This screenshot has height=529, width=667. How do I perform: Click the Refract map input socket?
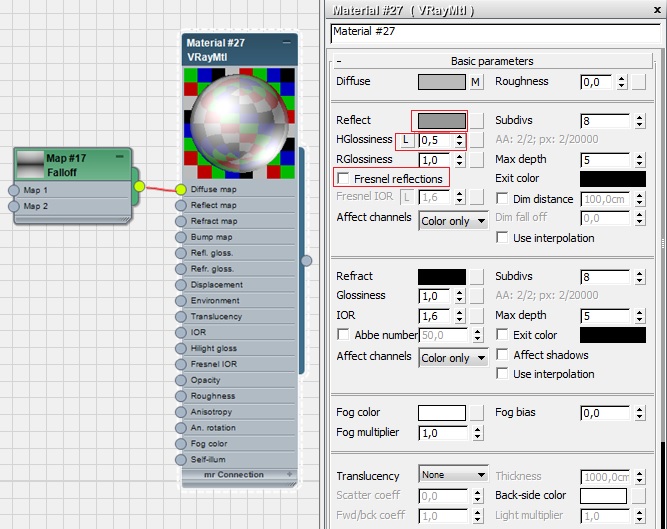coord(181,221)
